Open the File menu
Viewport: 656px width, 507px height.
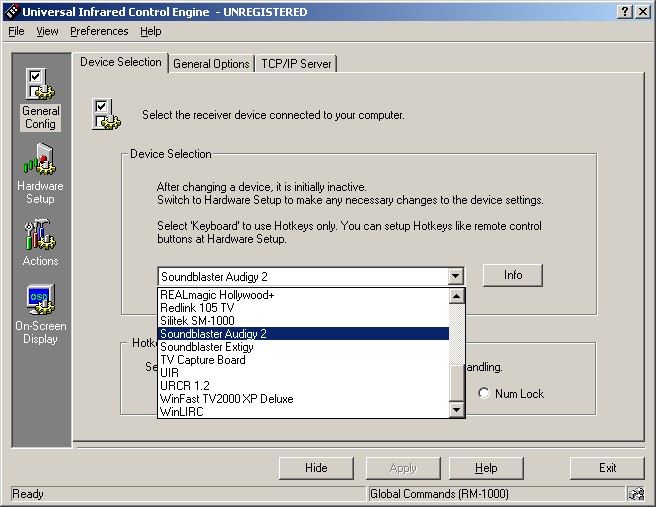16,31
